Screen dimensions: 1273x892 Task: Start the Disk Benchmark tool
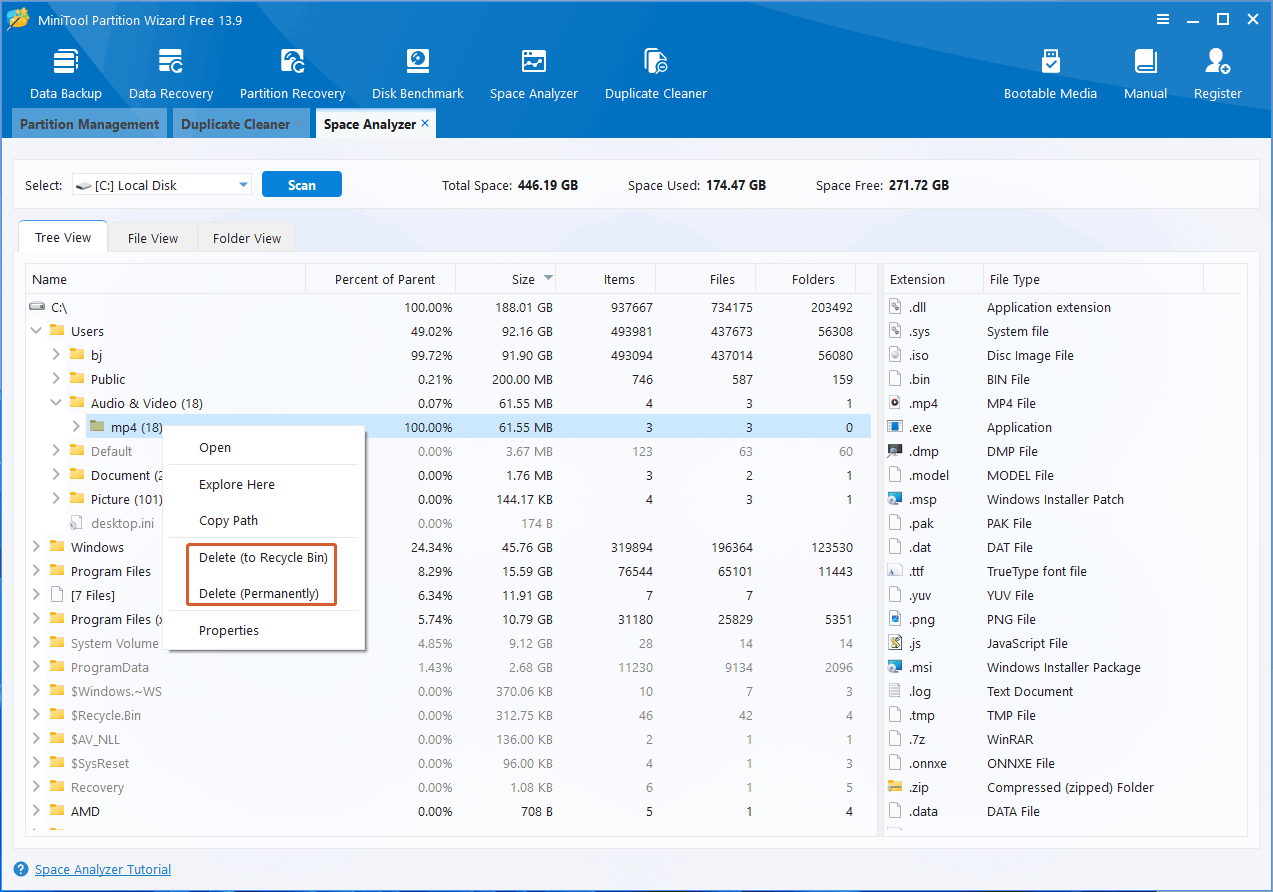(x=417, y=72)
